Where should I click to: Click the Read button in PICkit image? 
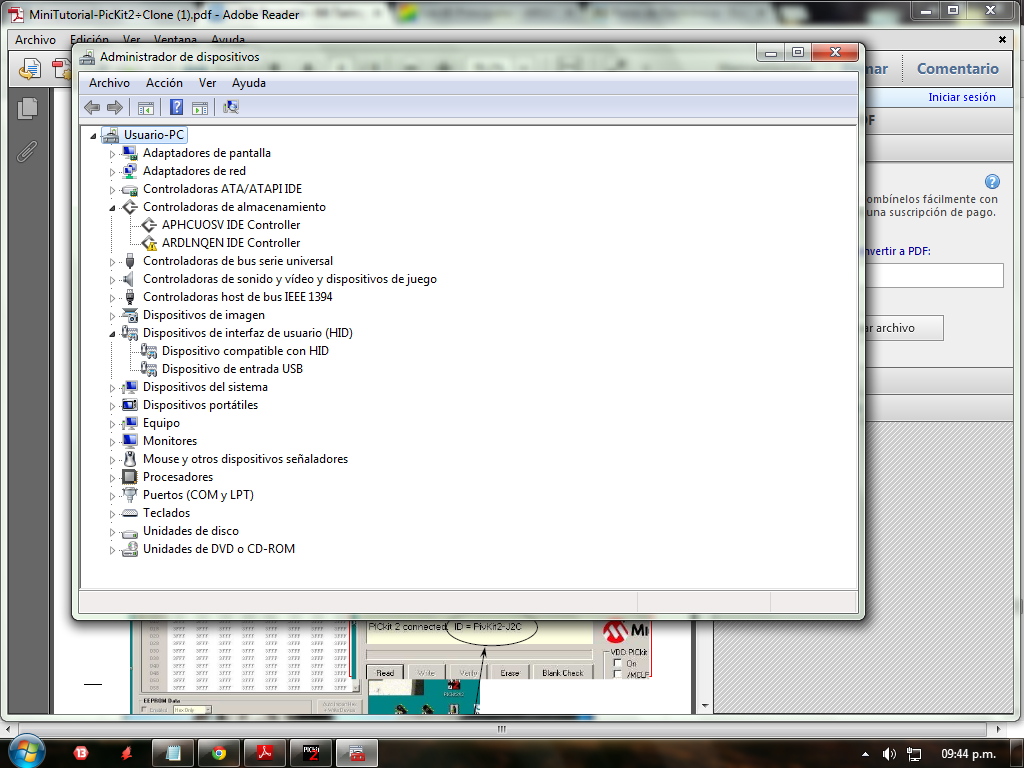385,673
